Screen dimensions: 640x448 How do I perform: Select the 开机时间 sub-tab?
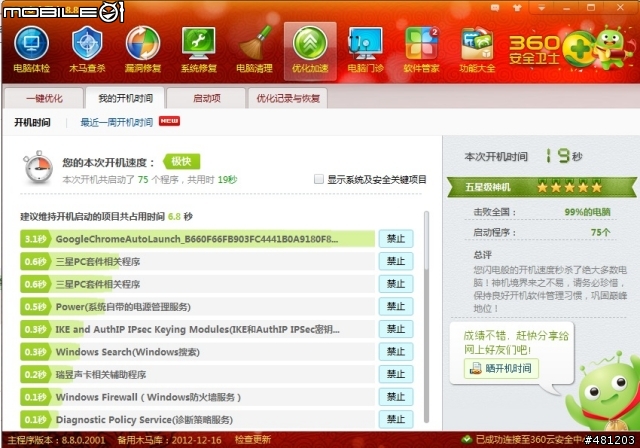click(x=32, y=122)
